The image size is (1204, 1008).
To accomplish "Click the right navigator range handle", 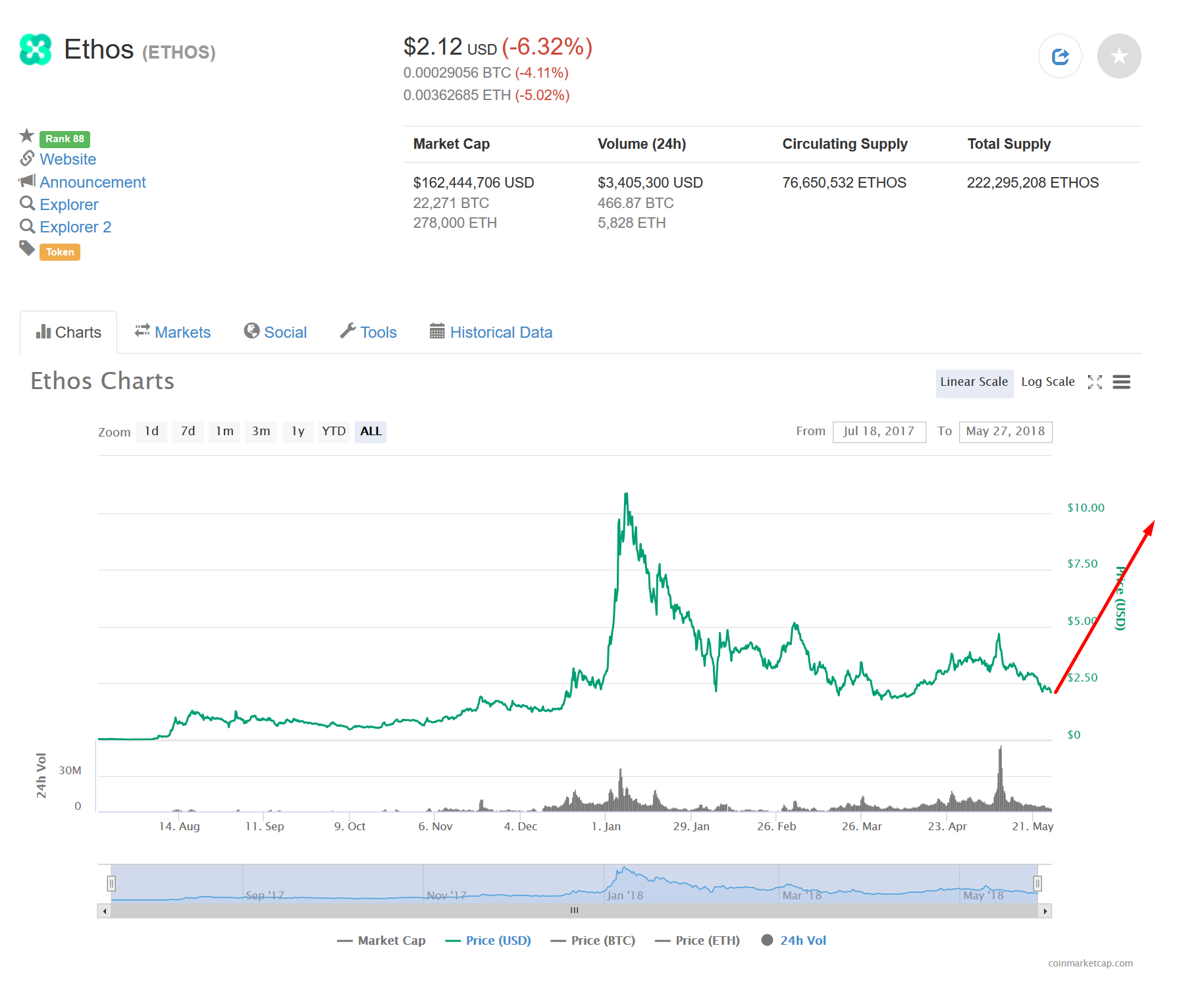I will tap(1037, 884).
